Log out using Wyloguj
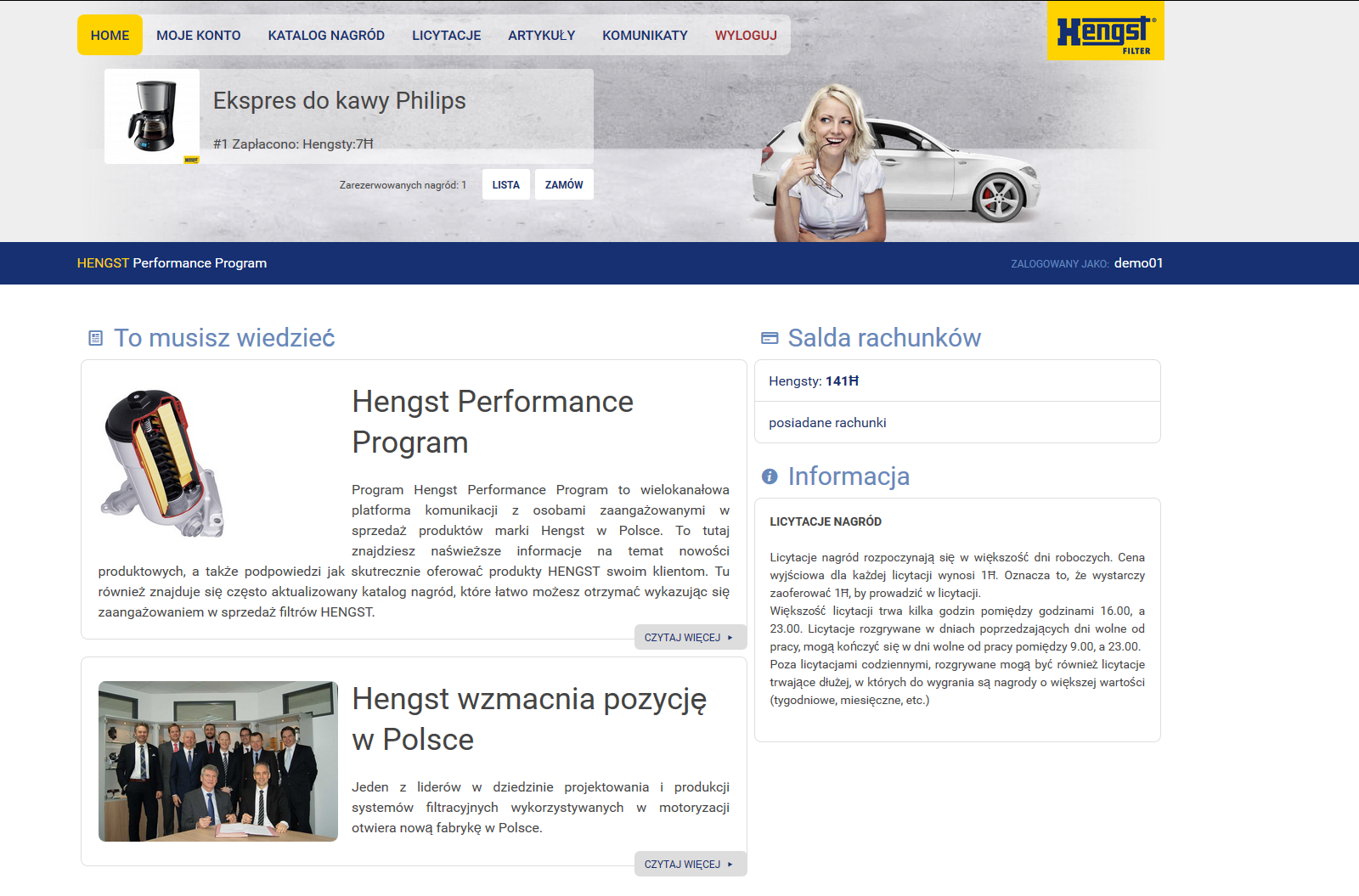The height and width of the screenshot is (896, 1359). coord(745,36)
